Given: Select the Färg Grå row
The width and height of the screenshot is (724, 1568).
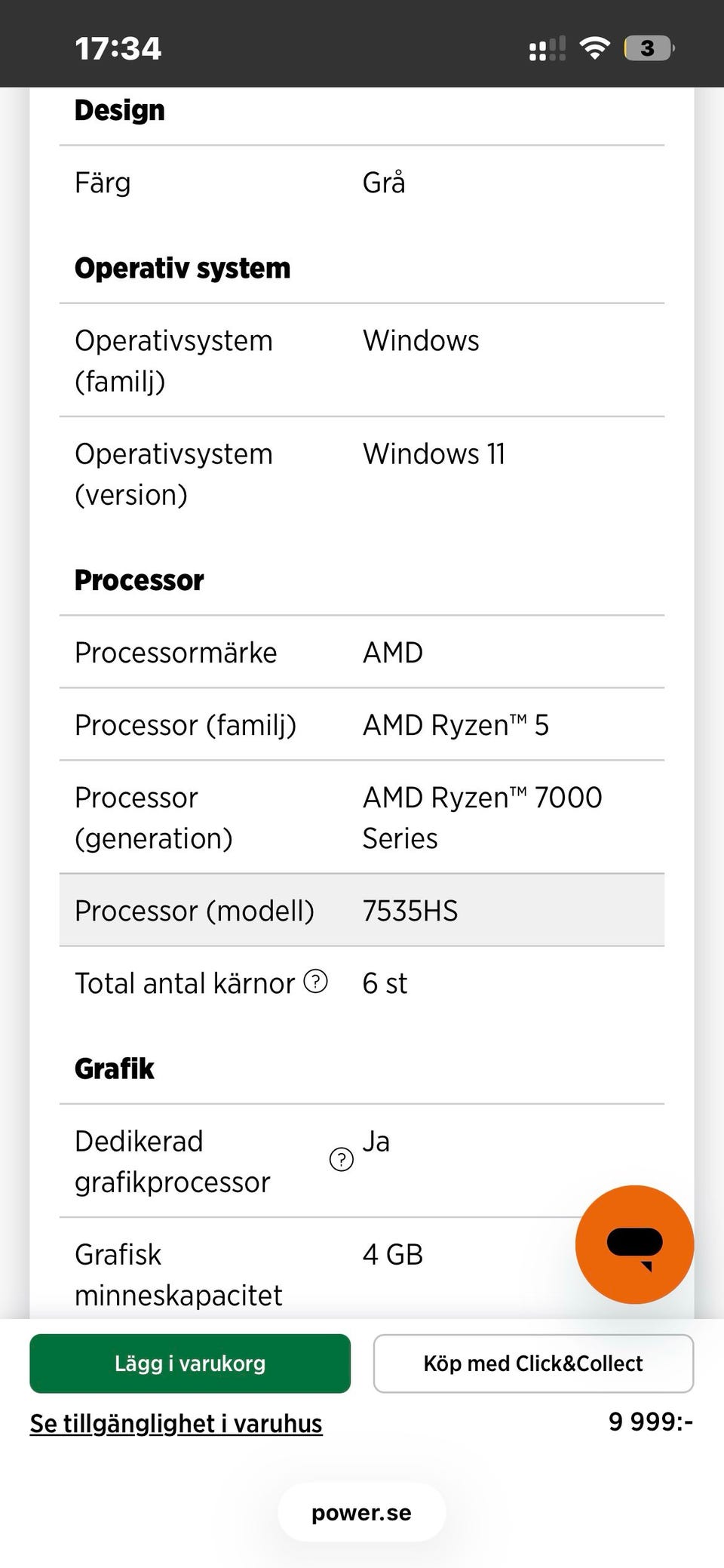Looking at the screenshot, I should 361,183.
